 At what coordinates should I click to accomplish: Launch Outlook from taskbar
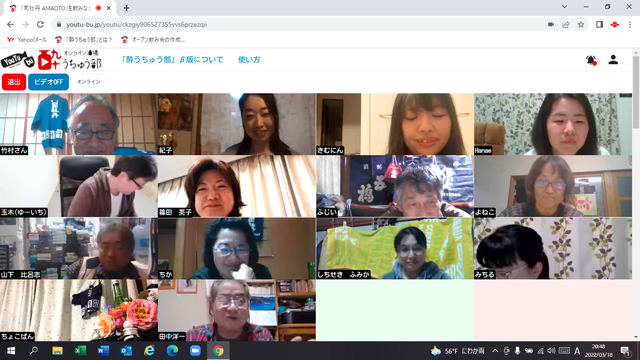(x=126, y=351)
